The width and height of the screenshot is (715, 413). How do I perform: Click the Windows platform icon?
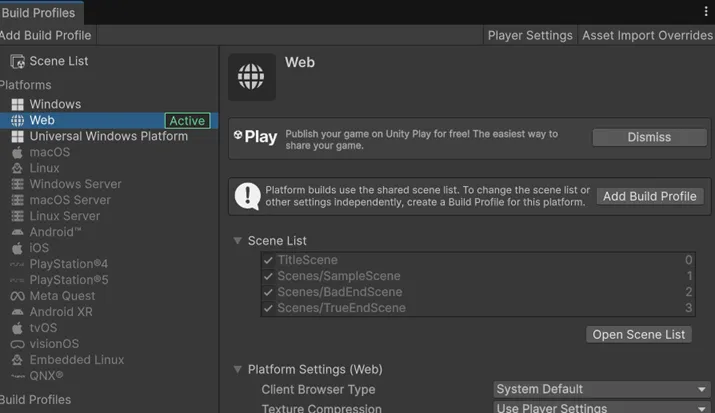pyautogui.click(x=17, y=104)
